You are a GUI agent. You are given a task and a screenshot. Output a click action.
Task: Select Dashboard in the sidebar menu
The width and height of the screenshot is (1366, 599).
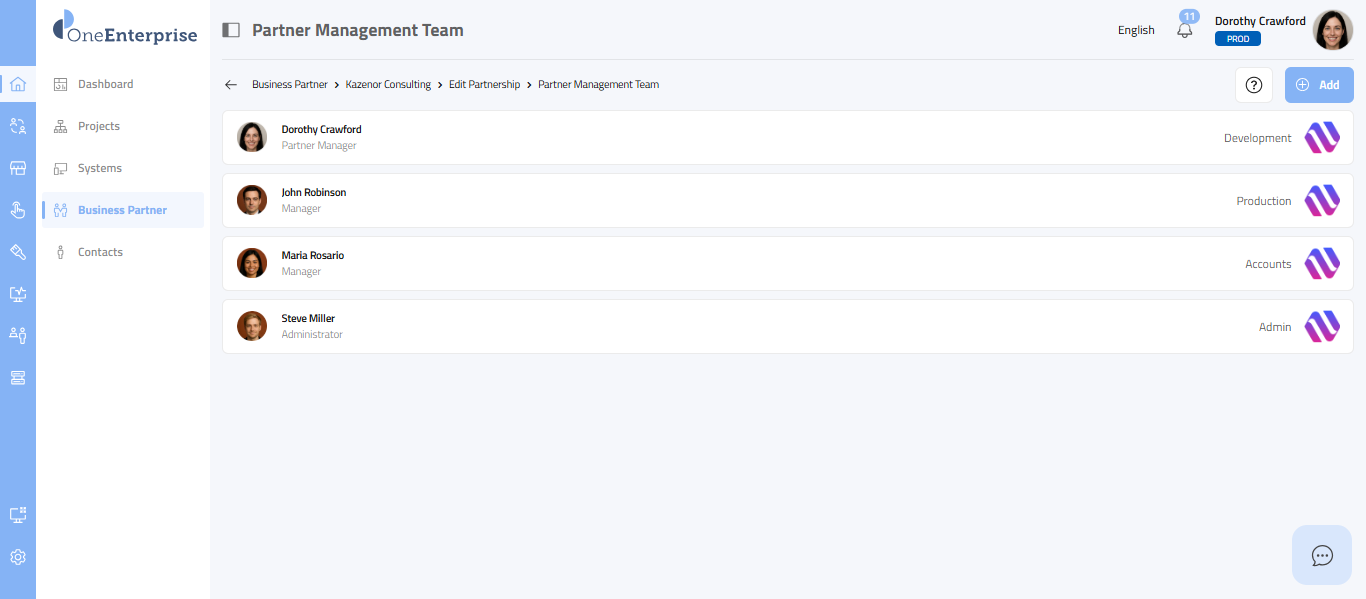[x=105, y=84]
